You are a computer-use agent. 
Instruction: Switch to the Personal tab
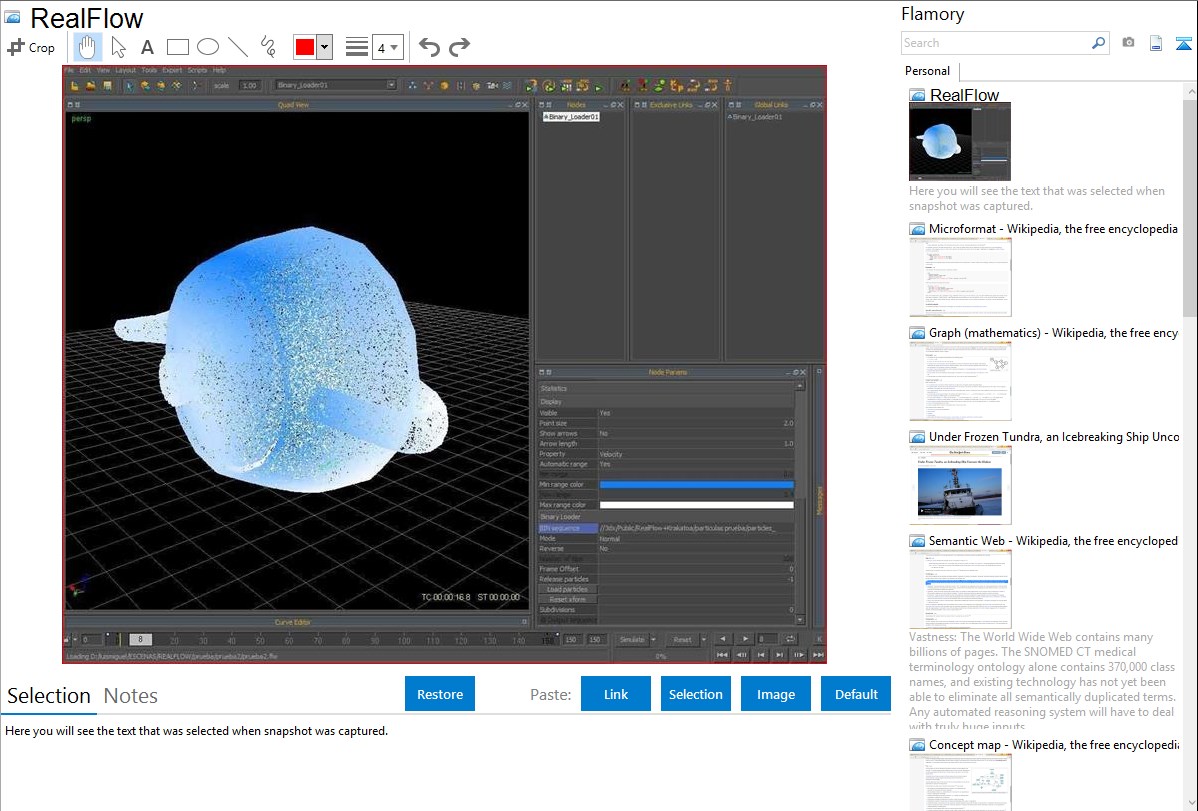click(927, 71)
